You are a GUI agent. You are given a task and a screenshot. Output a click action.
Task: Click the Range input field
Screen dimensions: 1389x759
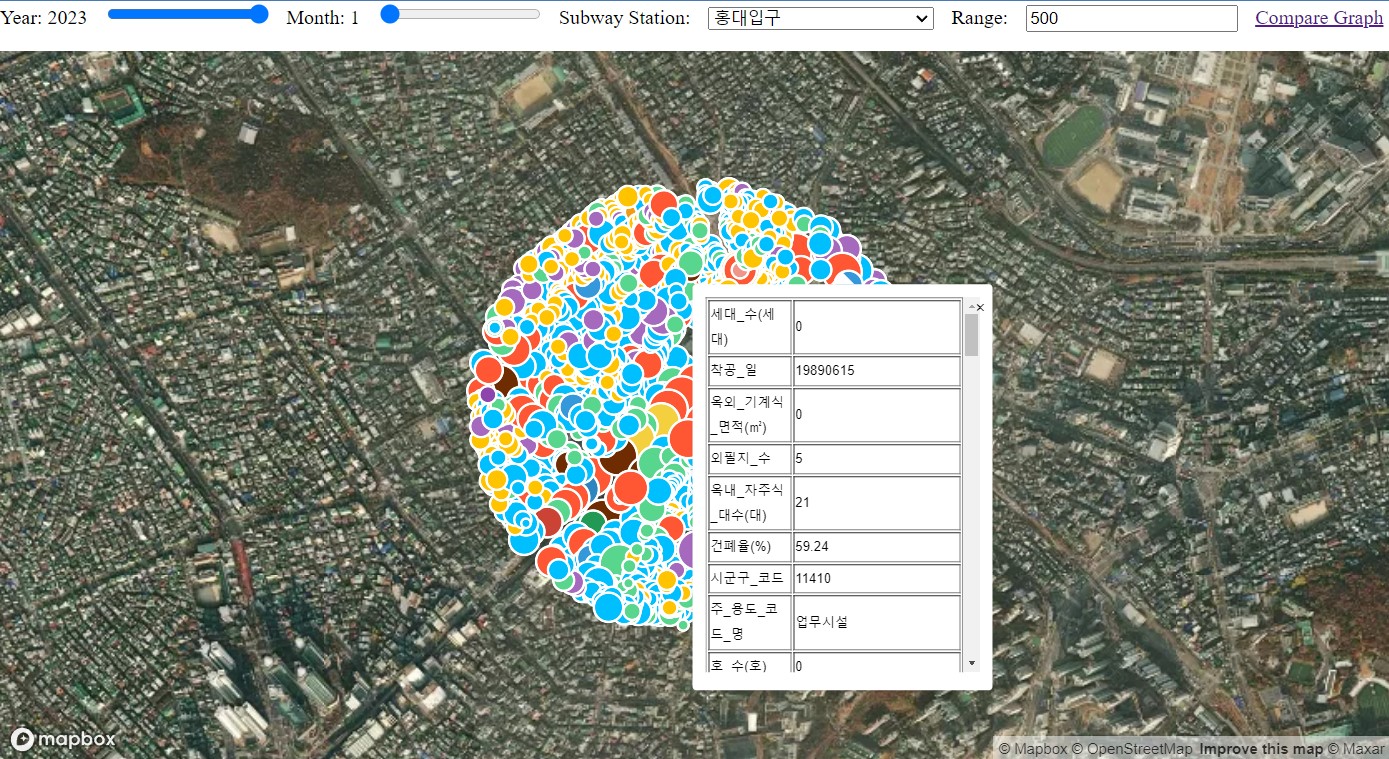tap(1131, 18)
